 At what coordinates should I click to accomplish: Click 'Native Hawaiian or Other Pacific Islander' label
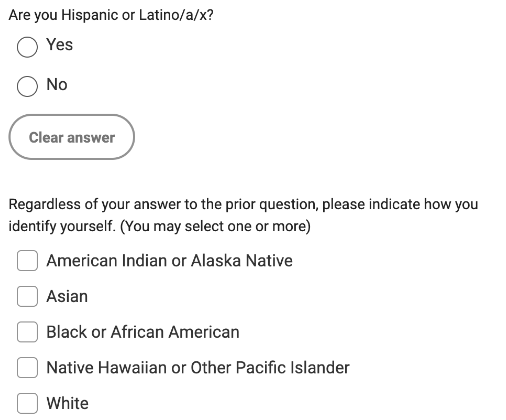[198, 368]
